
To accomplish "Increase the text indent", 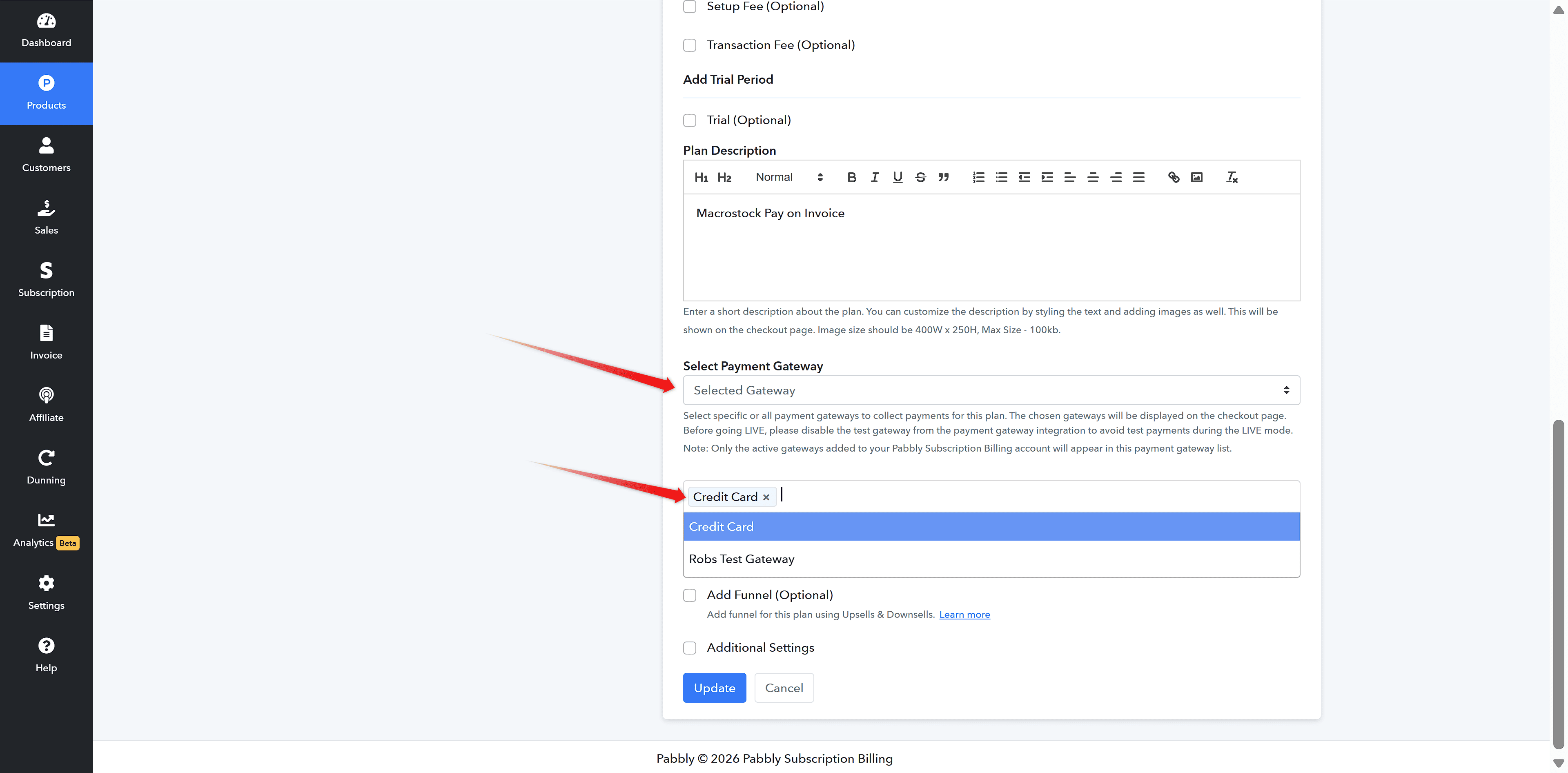I will 1047,177.
